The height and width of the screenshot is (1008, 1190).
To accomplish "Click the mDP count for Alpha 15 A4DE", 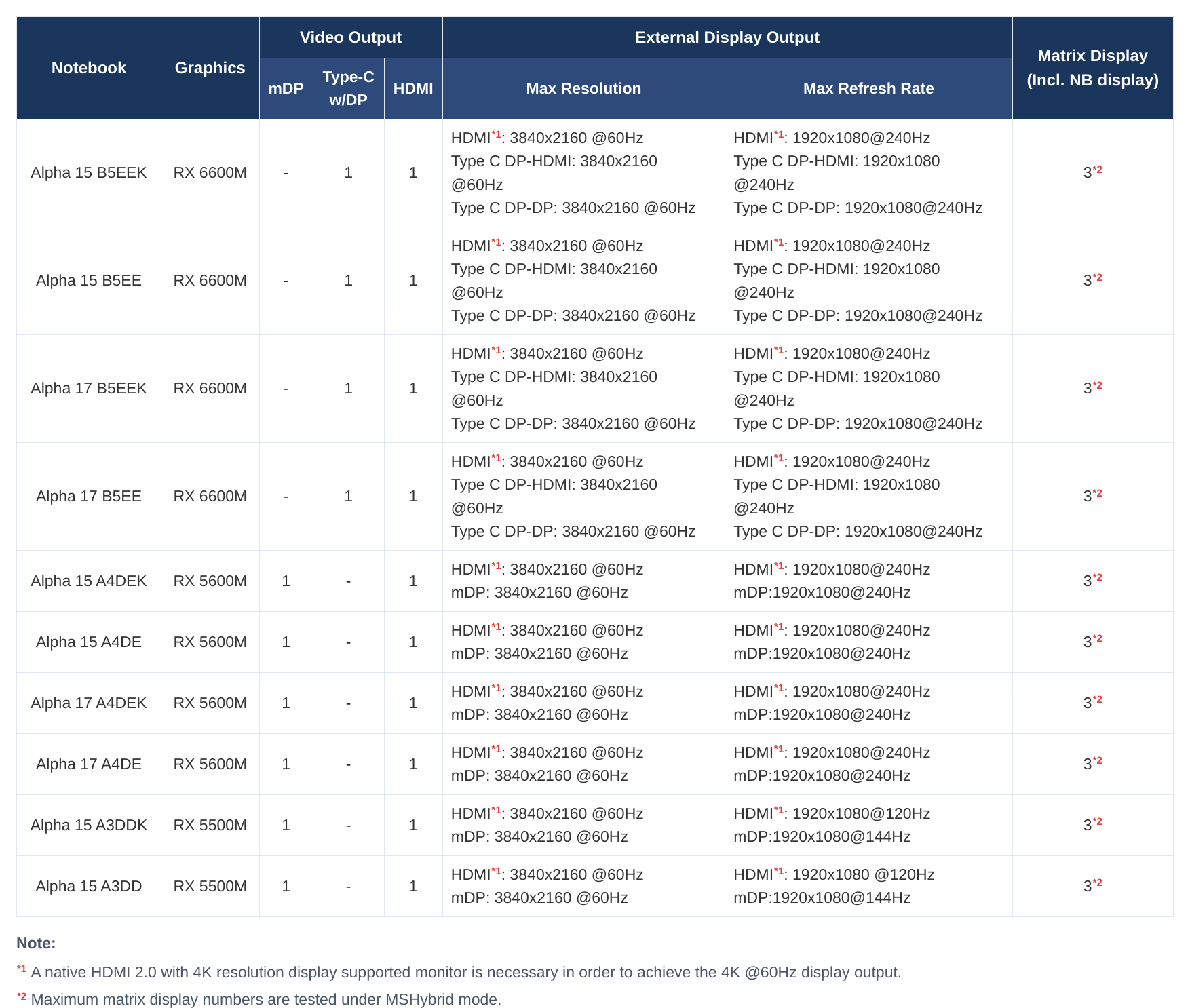I will [286, 642].
